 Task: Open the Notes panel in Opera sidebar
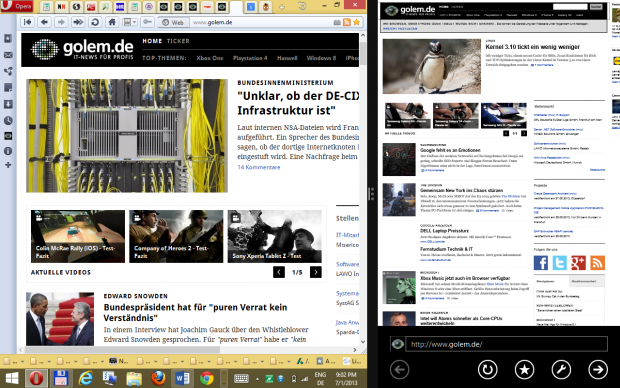click(8, 87)
